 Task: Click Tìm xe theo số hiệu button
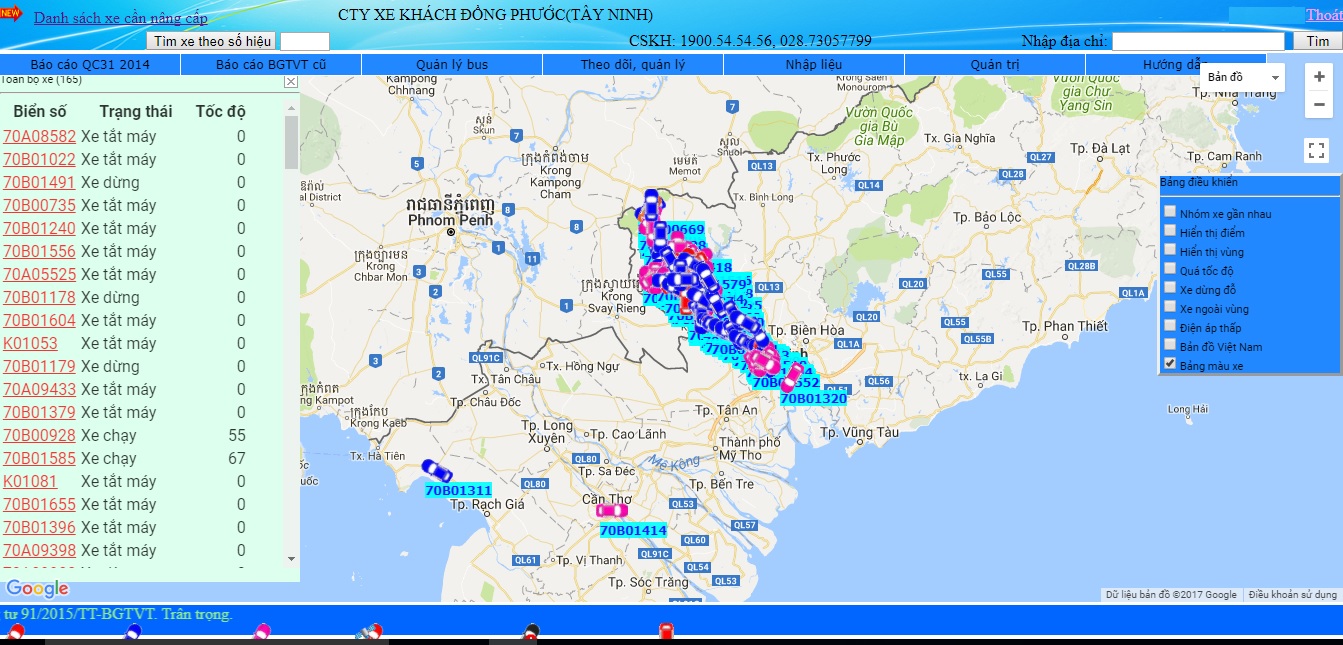pos(212,41)
